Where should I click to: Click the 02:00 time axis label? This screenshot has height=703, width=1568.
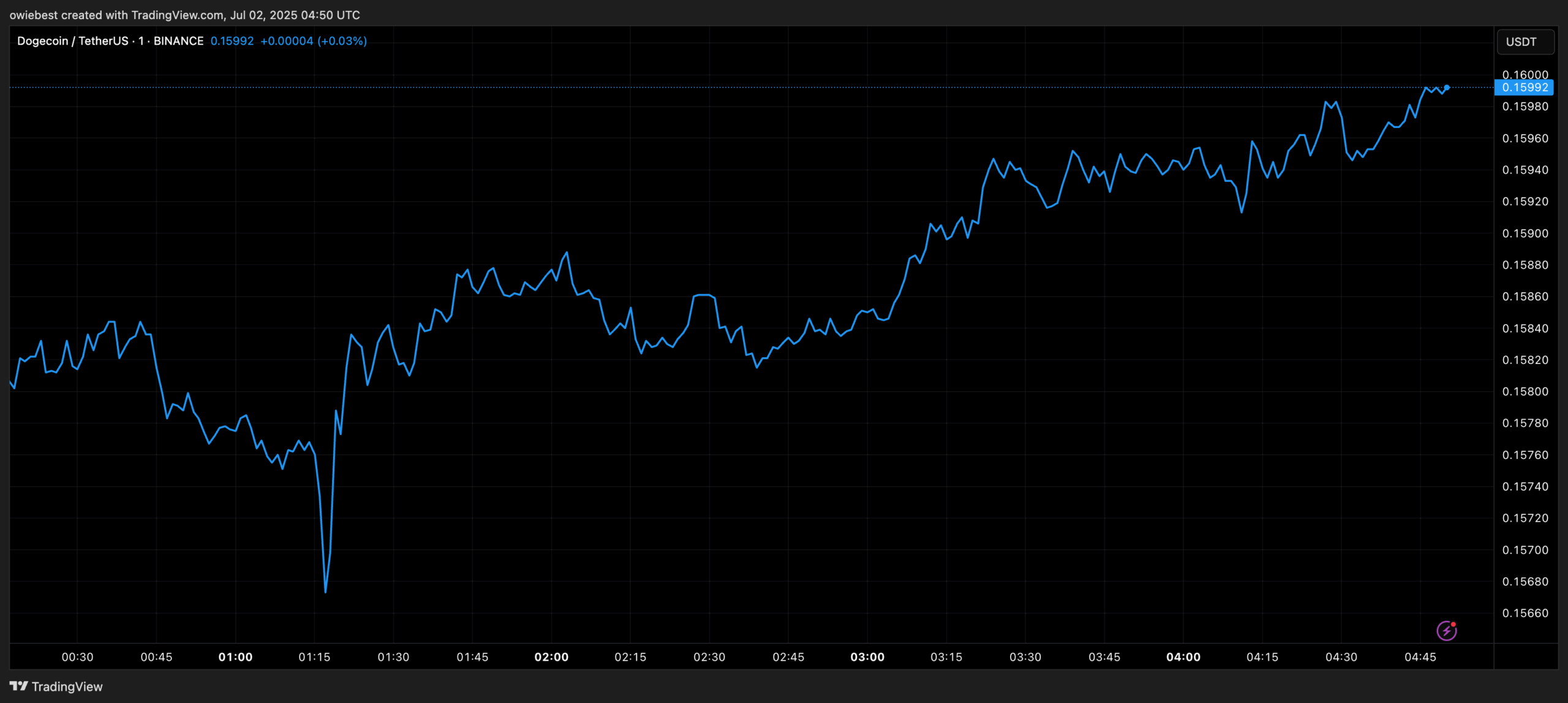[x=551, y=657]
